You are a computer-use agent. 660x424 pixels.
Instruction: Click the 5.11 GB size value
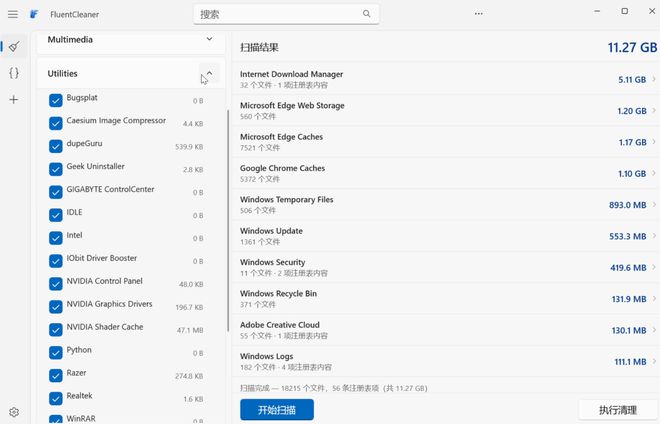(x=632, y=80)
